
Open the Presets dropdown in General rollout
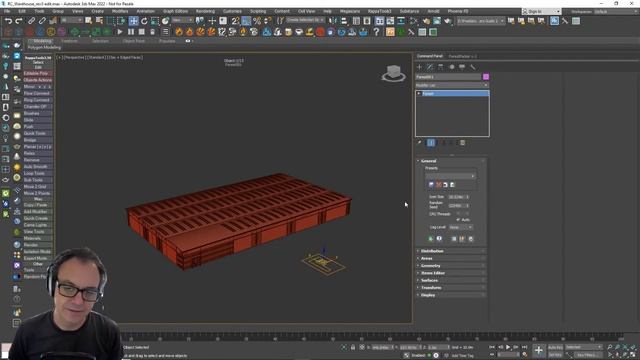450,176
